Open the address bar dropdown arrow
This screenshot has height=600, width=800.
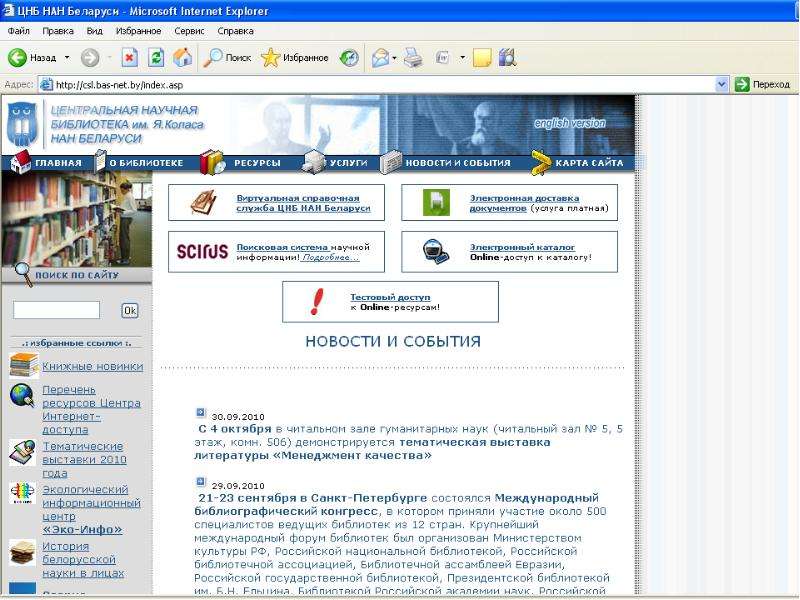click(721, 85)
